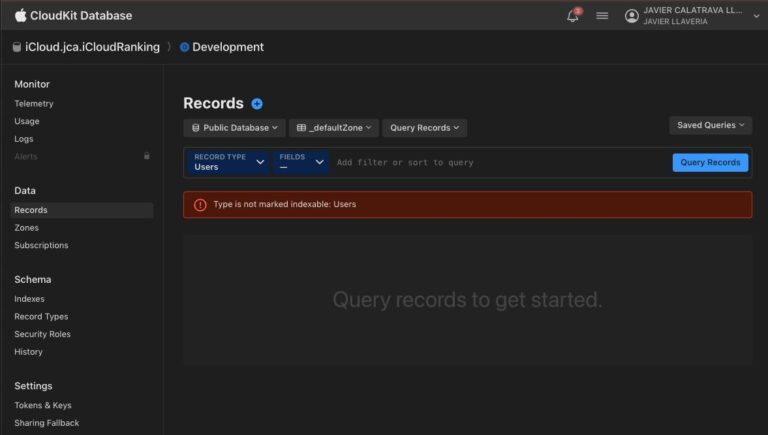Click the Schema section heading
Viewport: 768px width, 435px height.
33,280
